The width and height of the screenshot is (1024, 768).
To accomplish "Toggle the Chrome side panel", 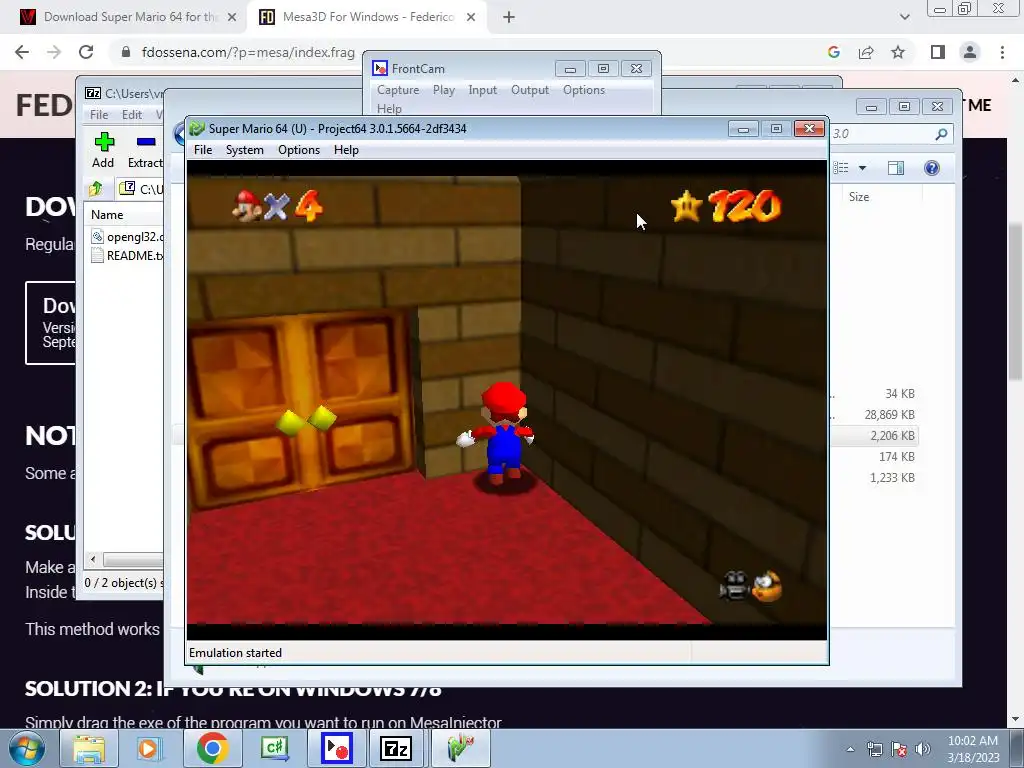I will (x=938, y=52).
